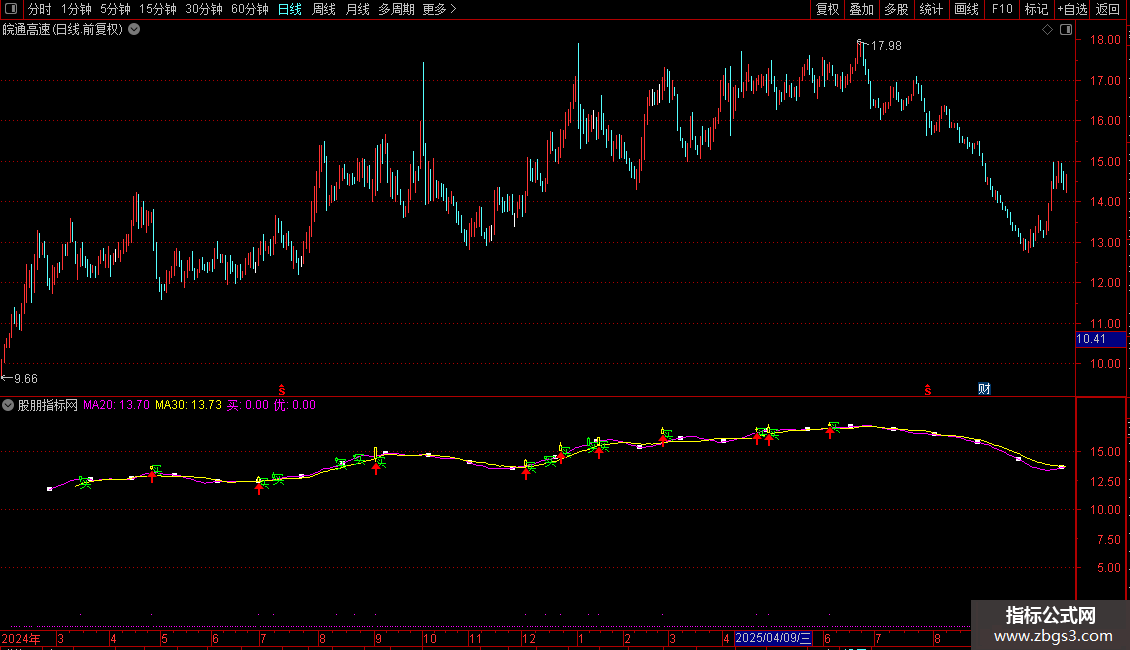Image resolution: width=1130 pixels, height=650 pixels.
Task: Open dropdown beside 皖通高速 title
Action: coord(134,30)
